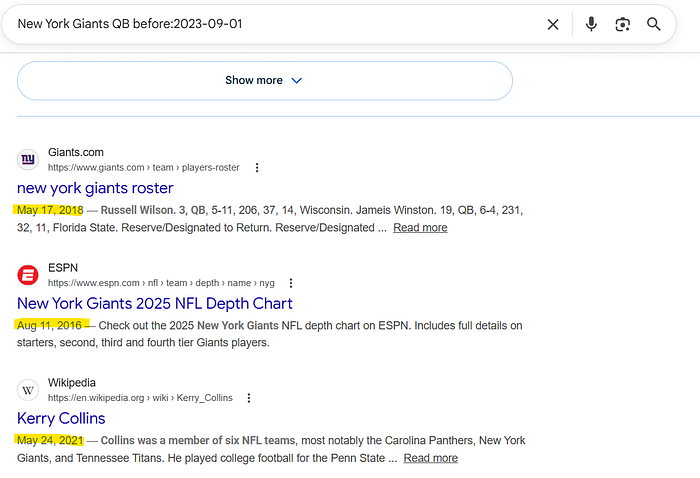Click the Giants.com site name
The height and width of the screenshot is (478, 700).
tap(76, 153)
